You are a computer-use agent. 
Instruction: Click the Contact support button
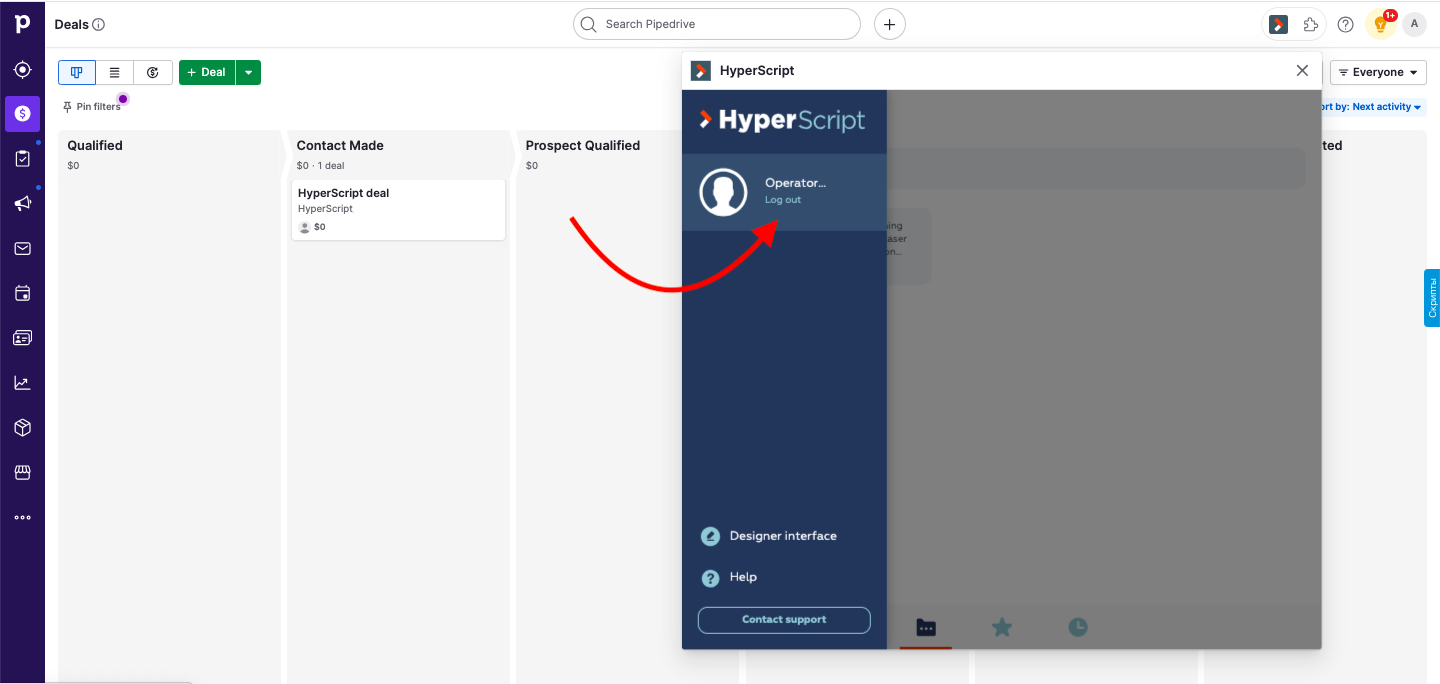(x=784, y=620)
